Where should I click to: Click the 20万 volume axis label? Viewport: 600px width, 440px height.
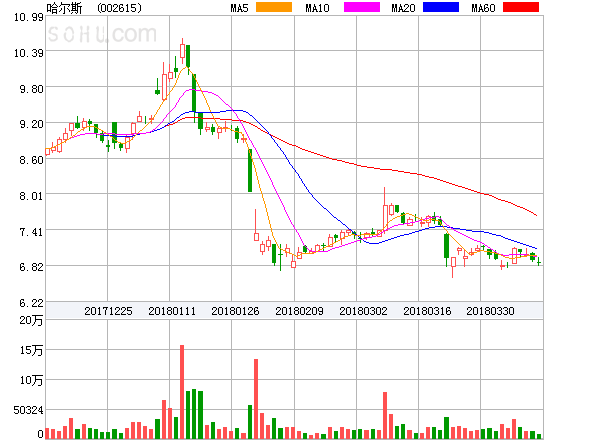coord(31,320)
